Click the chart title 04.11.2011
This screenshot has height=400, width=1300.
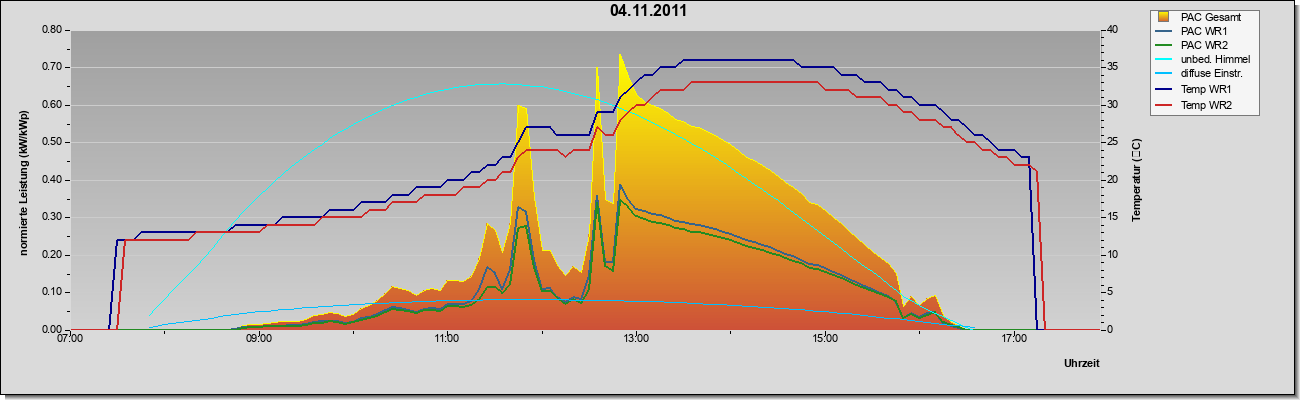pyautogui.click(x=648, y=11)
